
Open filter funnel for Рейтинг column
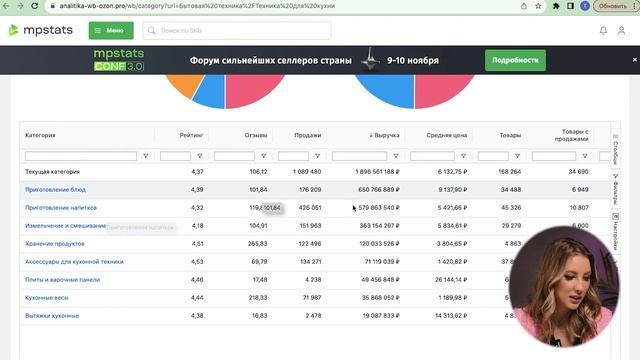(200, 156)
